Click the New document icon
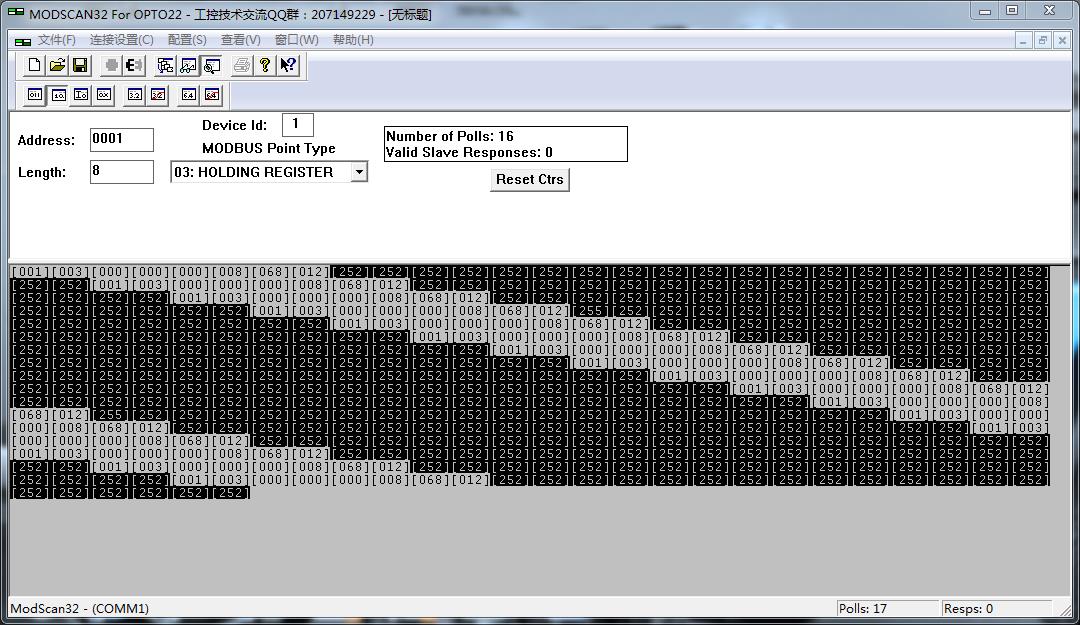Image resolution: width=1080 pixels, height=625 pixels. click(x=35, y=66)
